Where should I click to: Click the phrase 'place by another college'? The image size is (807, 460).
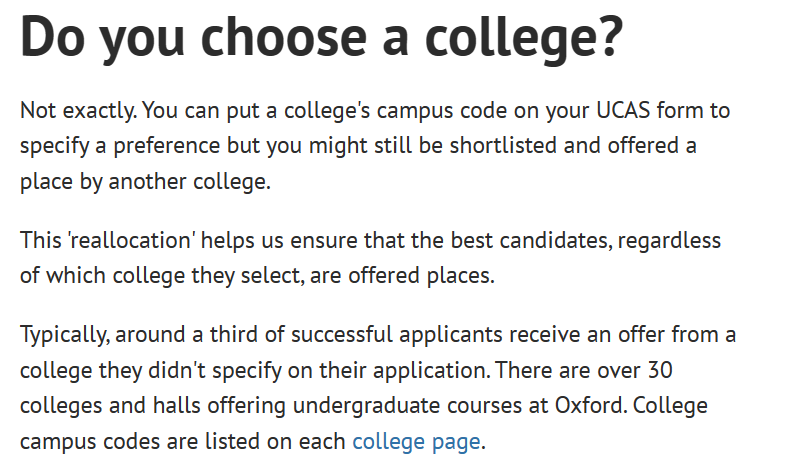pos(144,182)
